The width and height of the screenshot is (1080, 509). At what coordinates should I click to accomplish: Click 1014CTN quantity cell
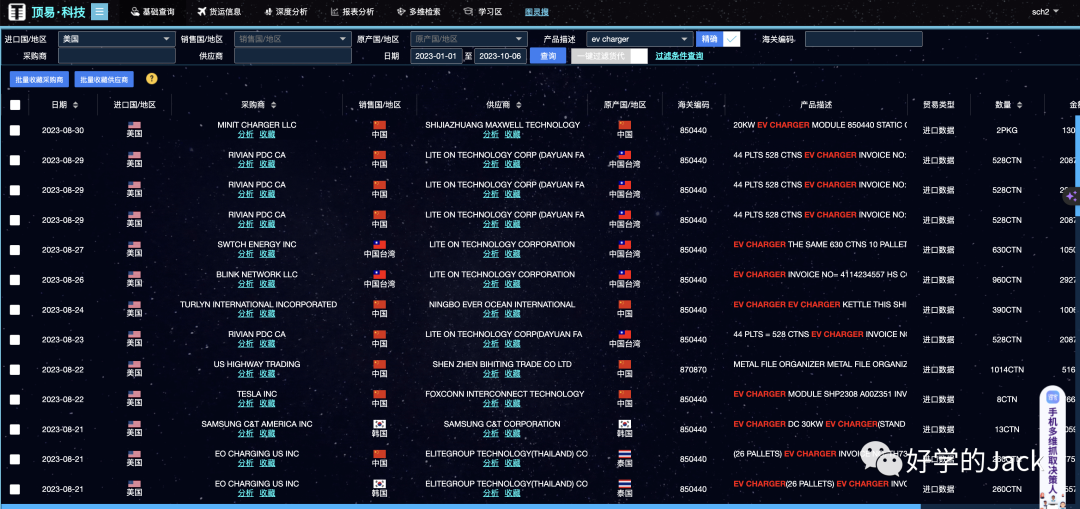1007,369
